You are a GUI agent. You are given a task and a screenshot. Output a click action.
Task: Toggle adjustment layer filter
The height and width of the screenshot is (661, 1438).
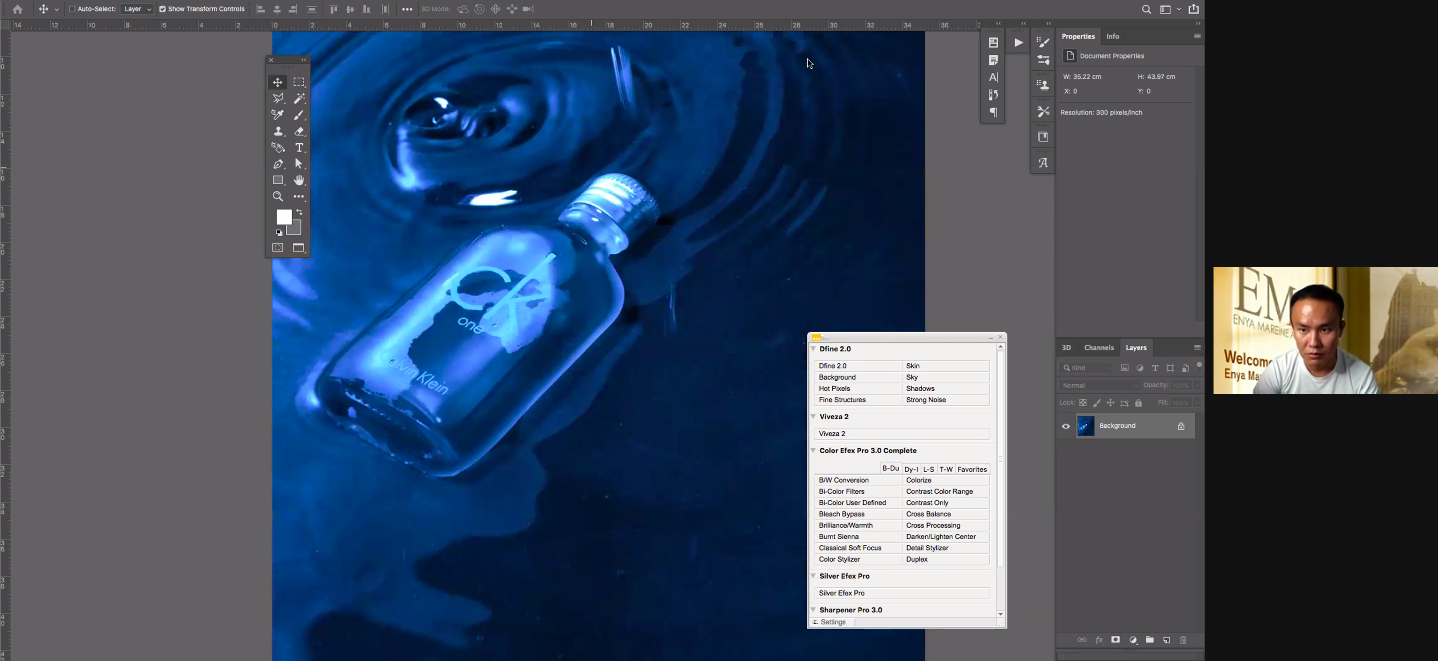point(1140,368)
